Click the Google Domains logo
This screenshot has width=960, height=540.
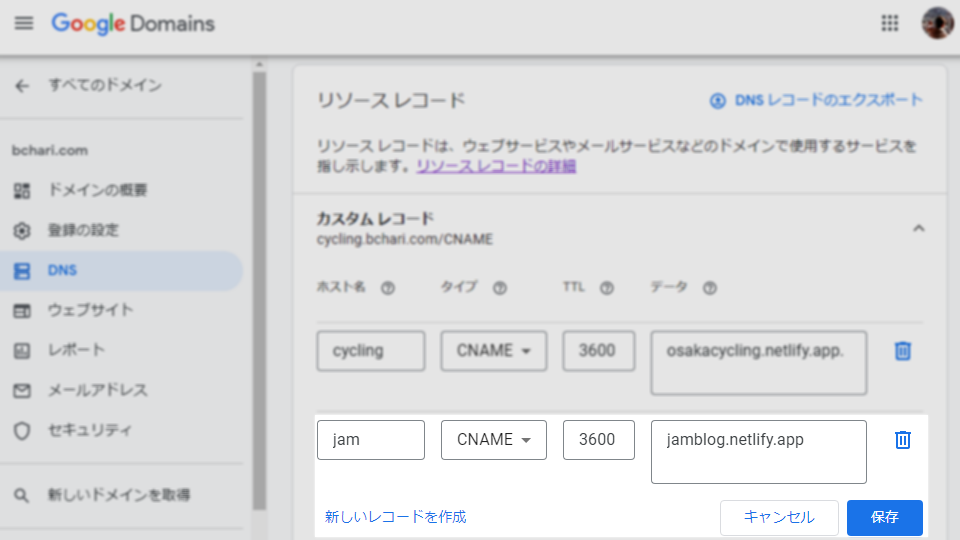click(x=133, y=24)
